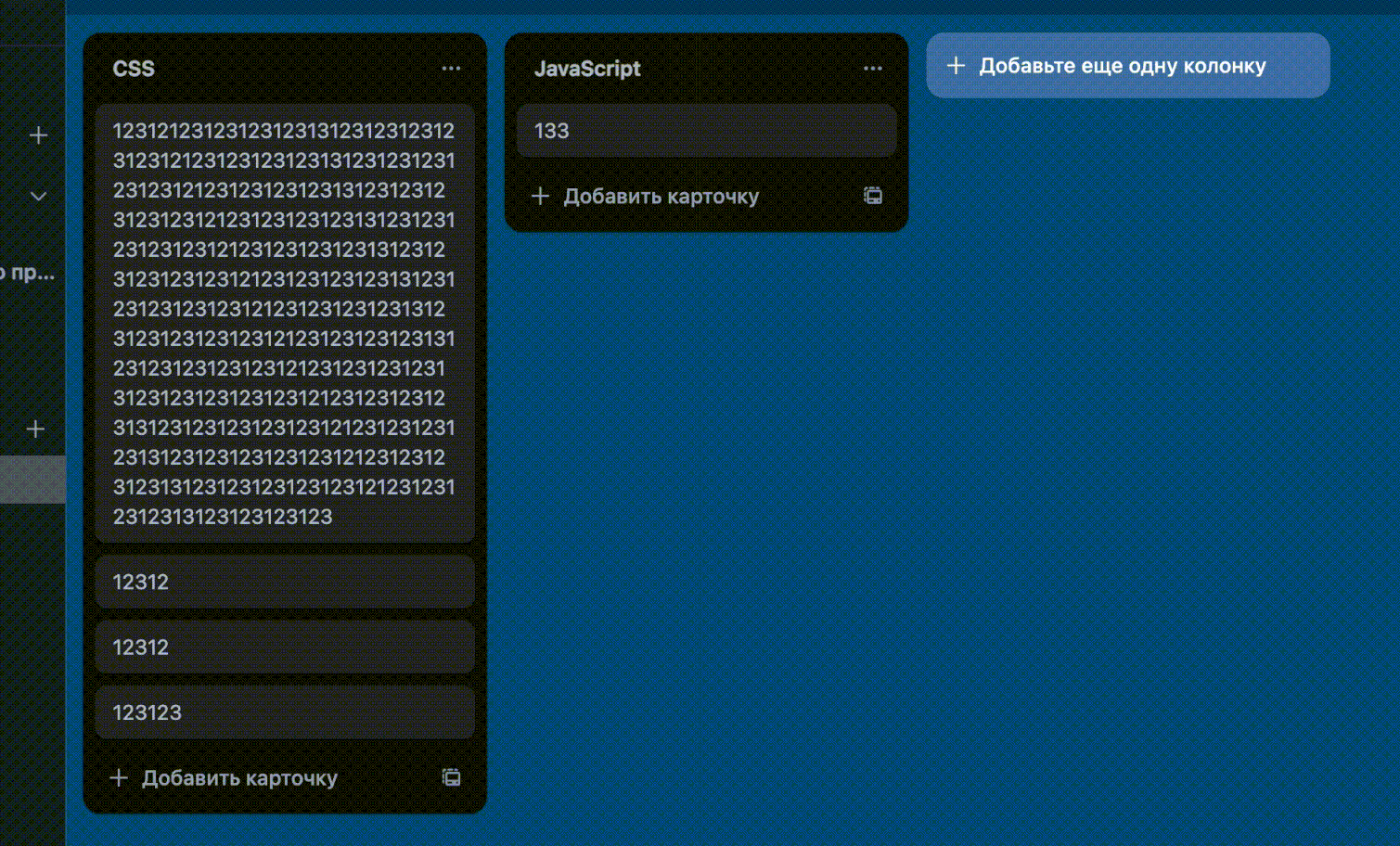Click "Добавить карточку" in the CSS column
The image size is (1400, 846).
tap(239, 778)
